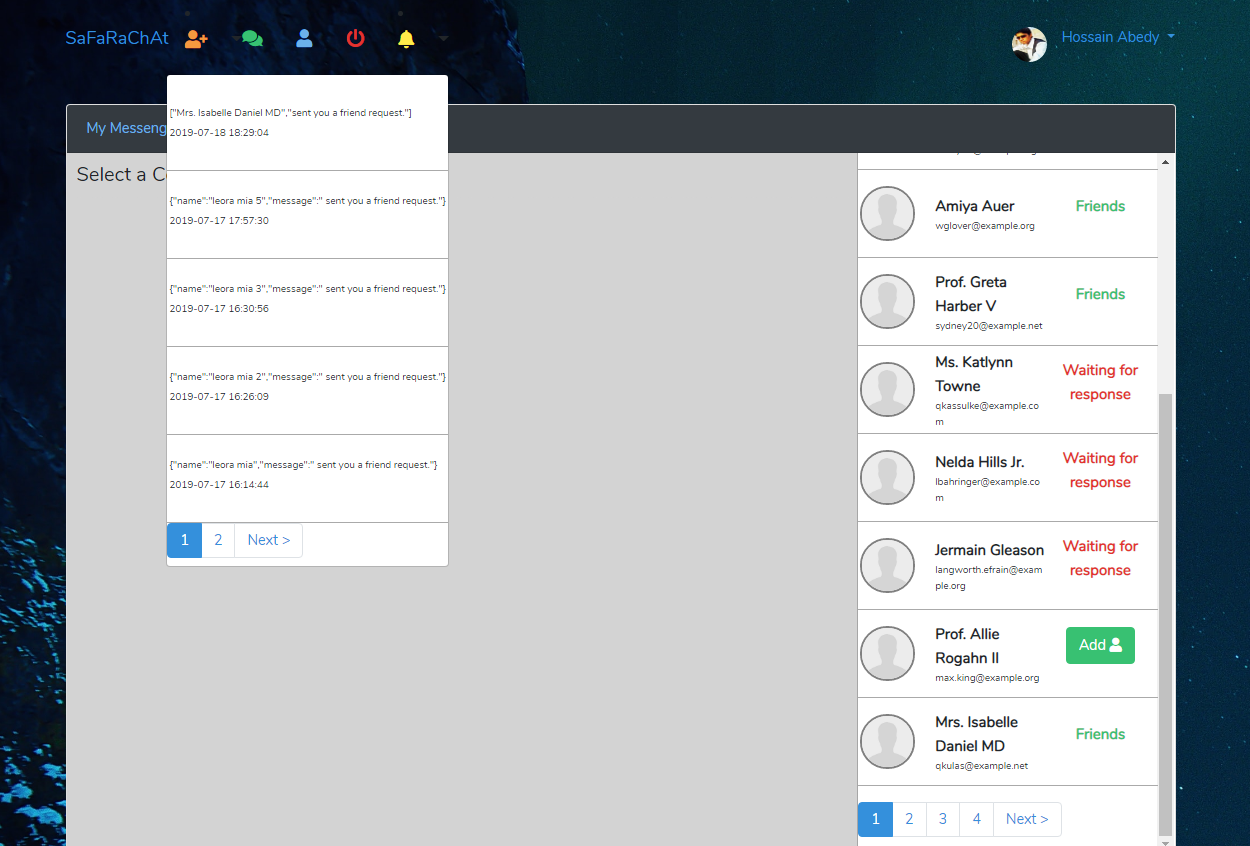Click Prof. Greta Harber V's avatar
Viewport: 1250px width, 846px height.
click(887, 301)
